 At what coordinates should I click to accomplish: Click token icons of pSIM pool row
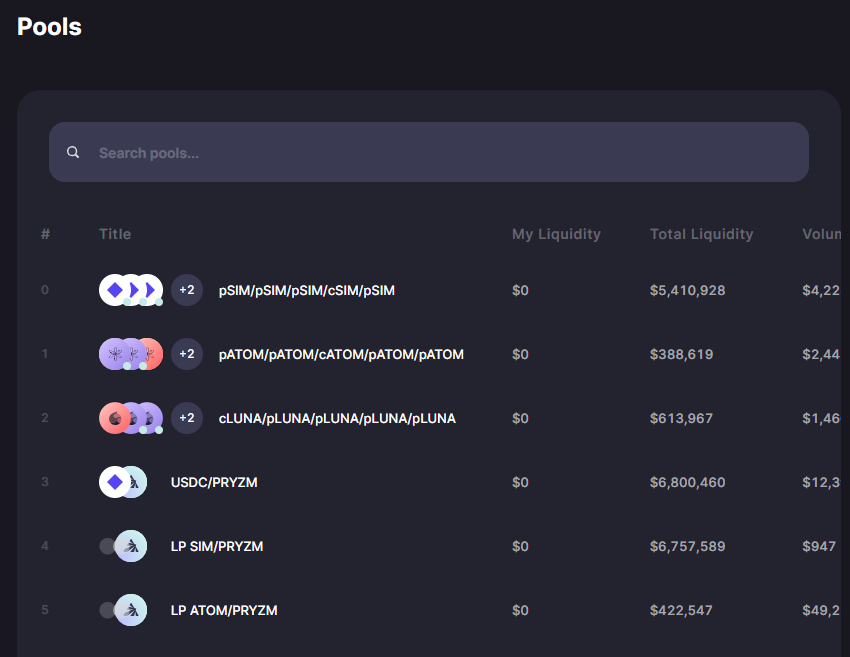[x=131, y=290]
